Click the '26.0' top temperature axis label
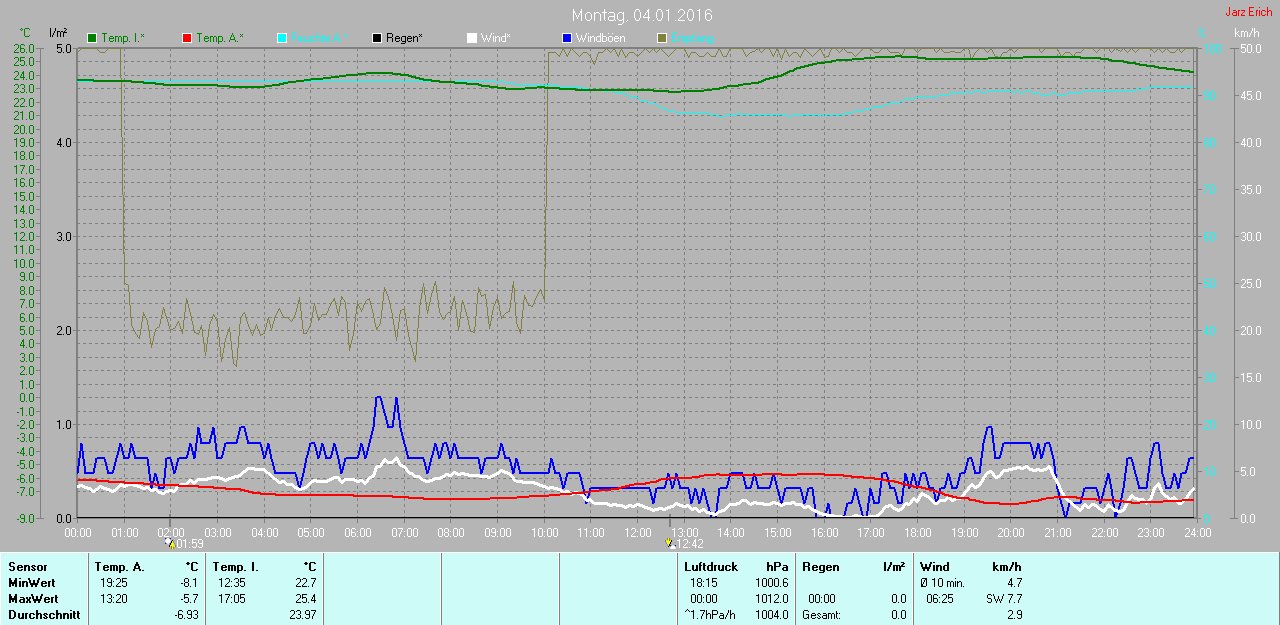The image size is (1280, 625). point(25,48)
